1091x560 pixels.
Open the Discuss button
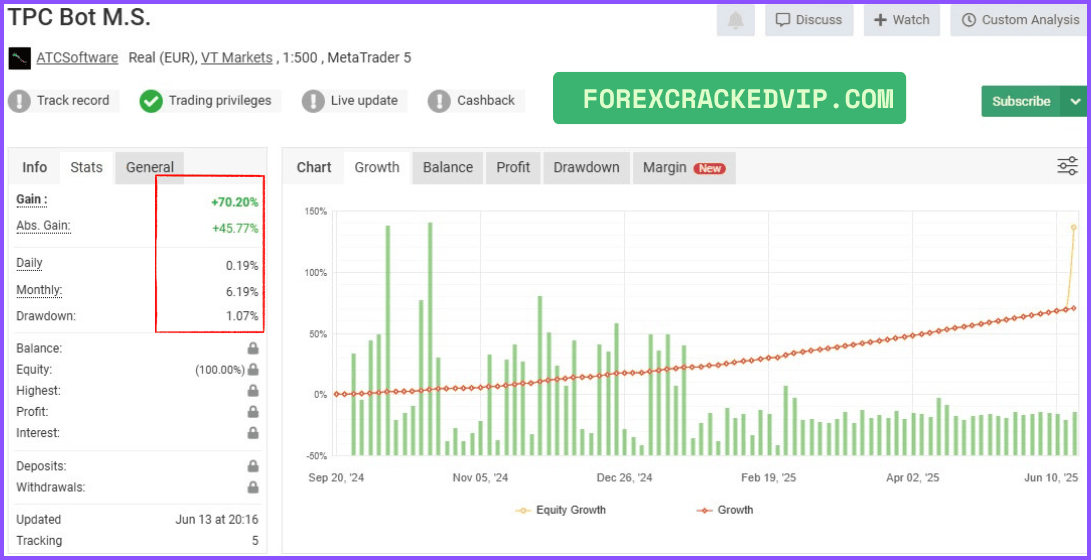point(809,20)
